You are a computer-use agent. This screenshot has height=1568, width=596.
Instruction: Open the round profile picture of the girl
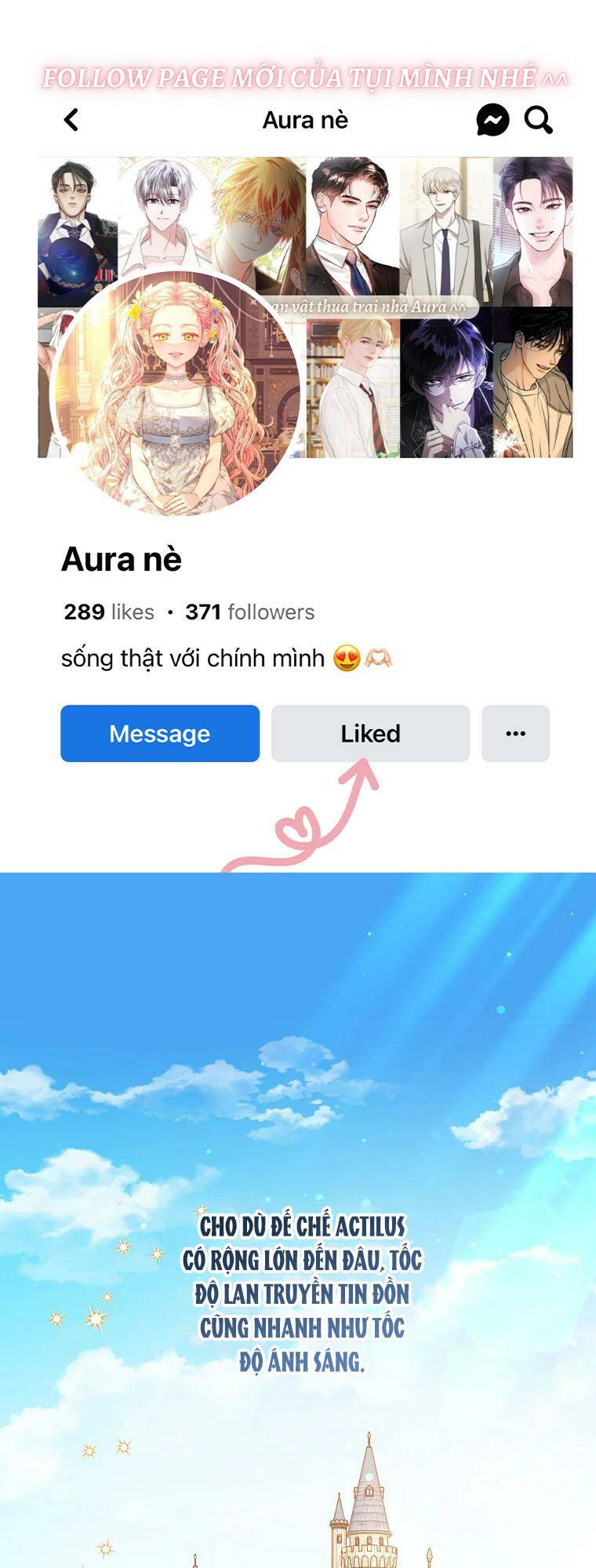pyautogui.click(x=176, y=394)
